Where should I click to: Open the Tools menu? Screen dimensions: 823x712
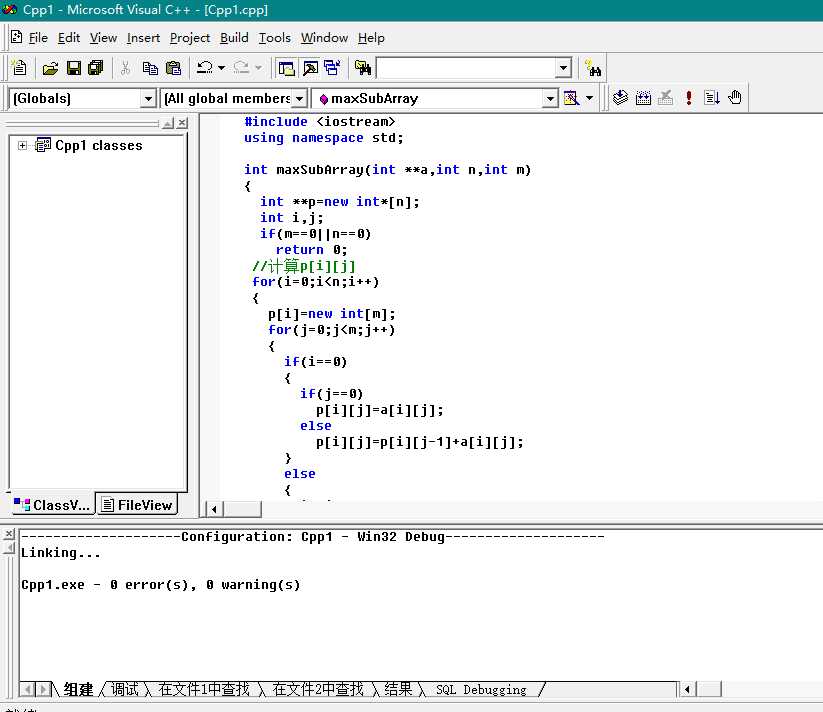click(x=275, y=38)
